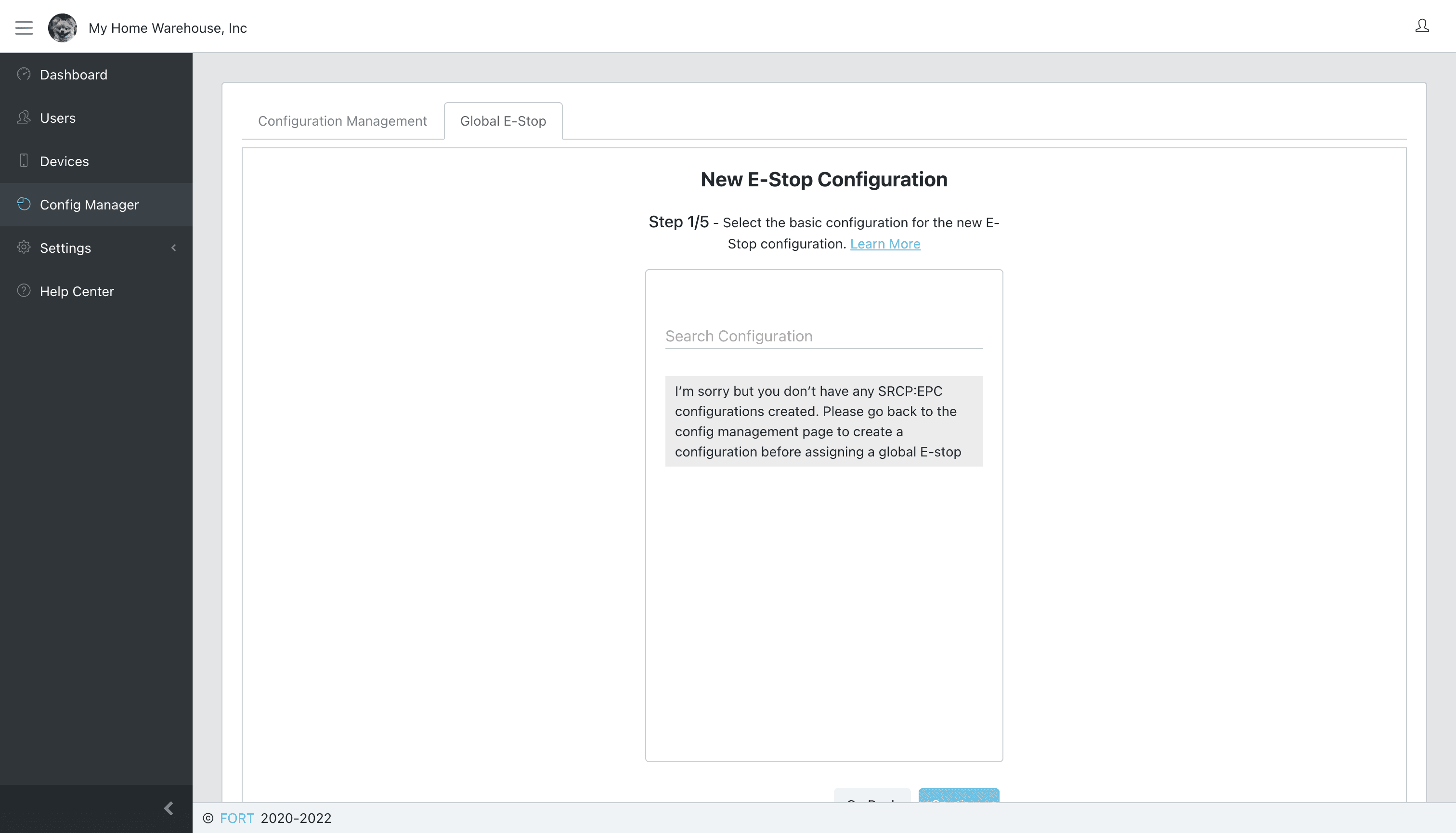The image size is (1456, 833).
Task: Click the Dashboard icon in sidebar
Action: [x=24, y=73]
